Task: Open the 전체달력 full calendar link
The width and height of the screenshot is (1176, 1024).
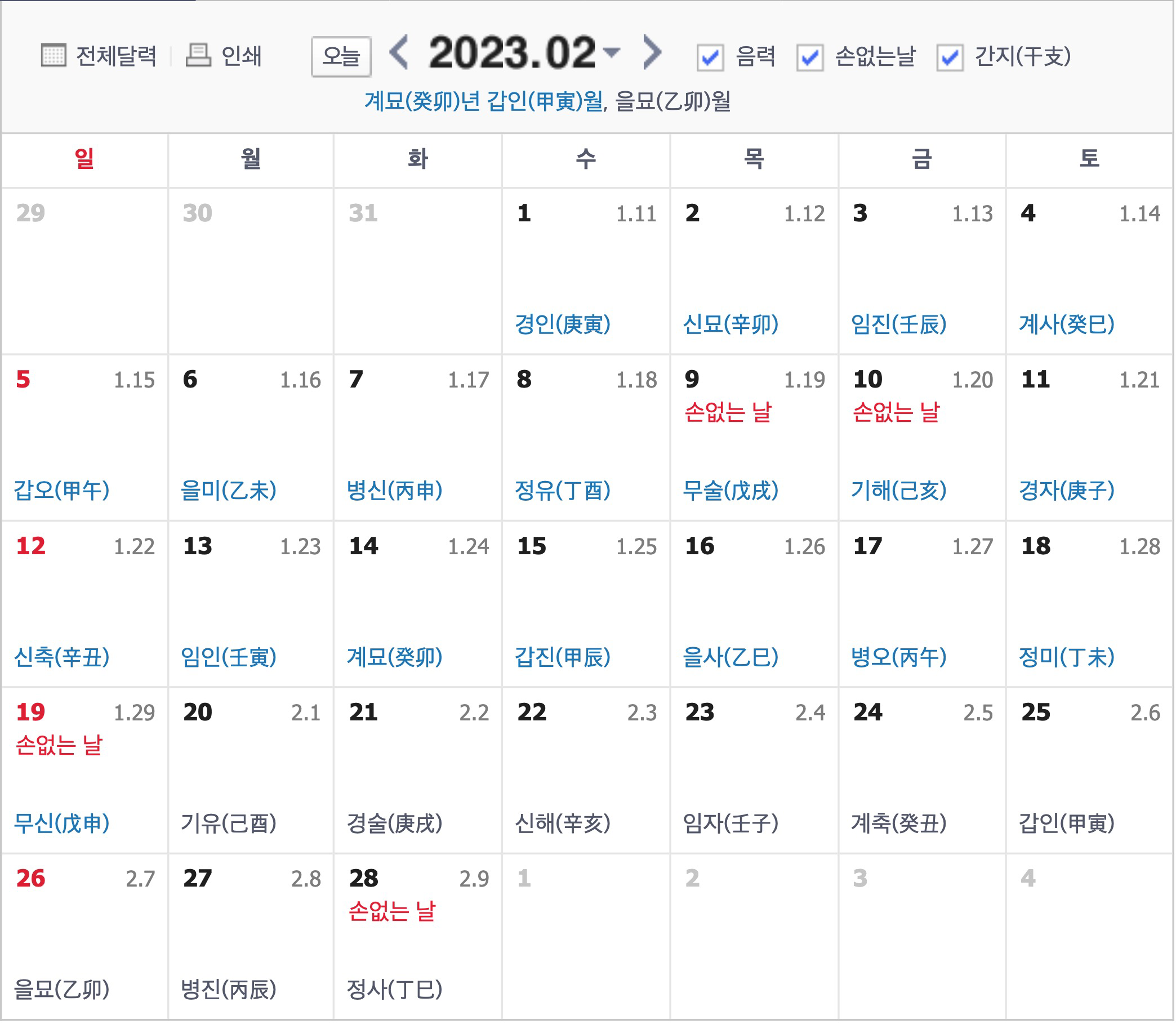Action: click(116, 56)
